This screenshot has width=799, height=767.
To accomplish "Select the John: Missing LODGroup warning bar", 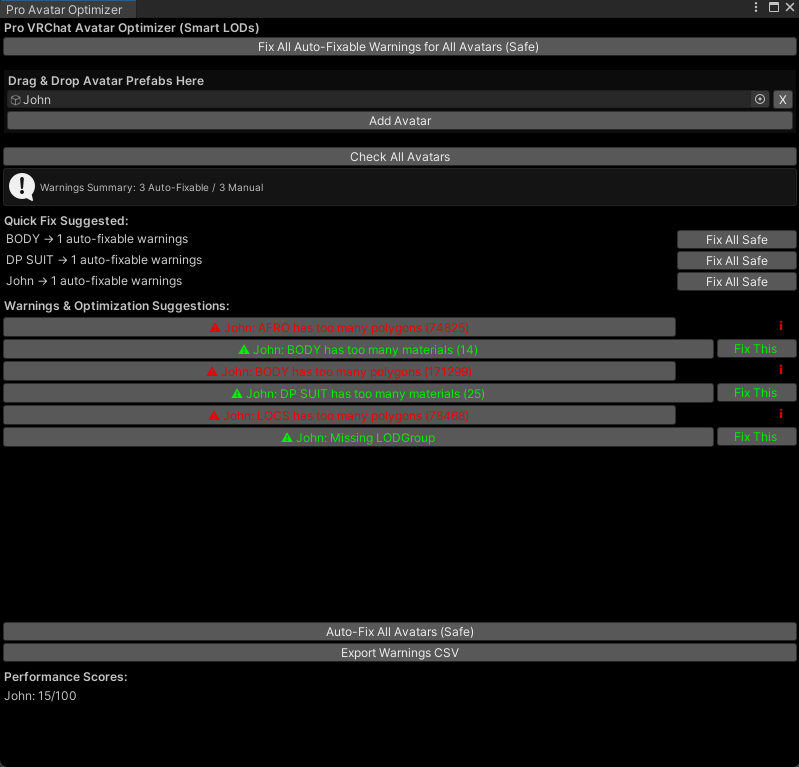I will pos(358,437).
